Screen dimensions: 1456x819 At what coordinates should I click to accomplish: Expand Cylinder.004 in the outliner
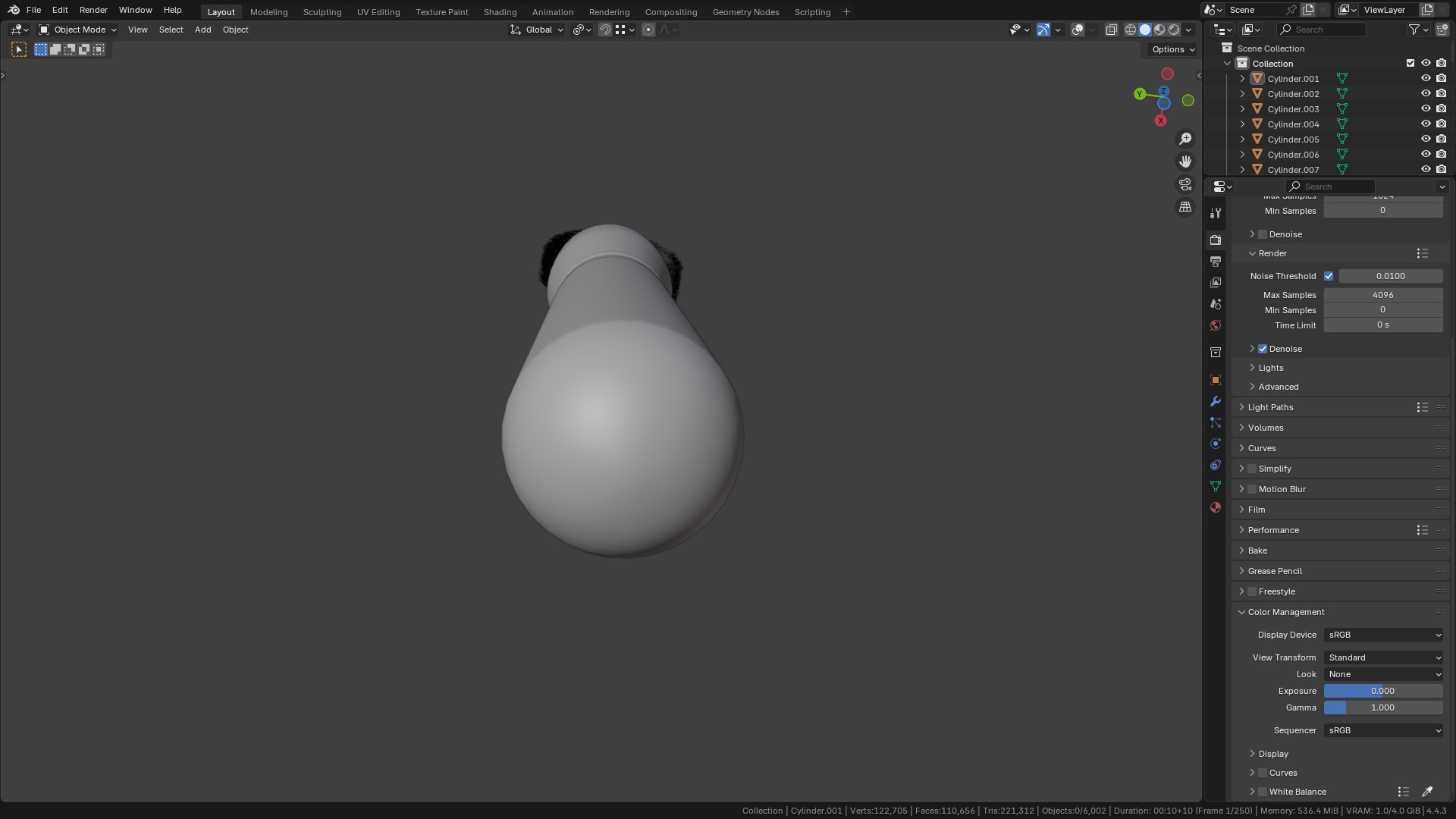point(1242,124)
